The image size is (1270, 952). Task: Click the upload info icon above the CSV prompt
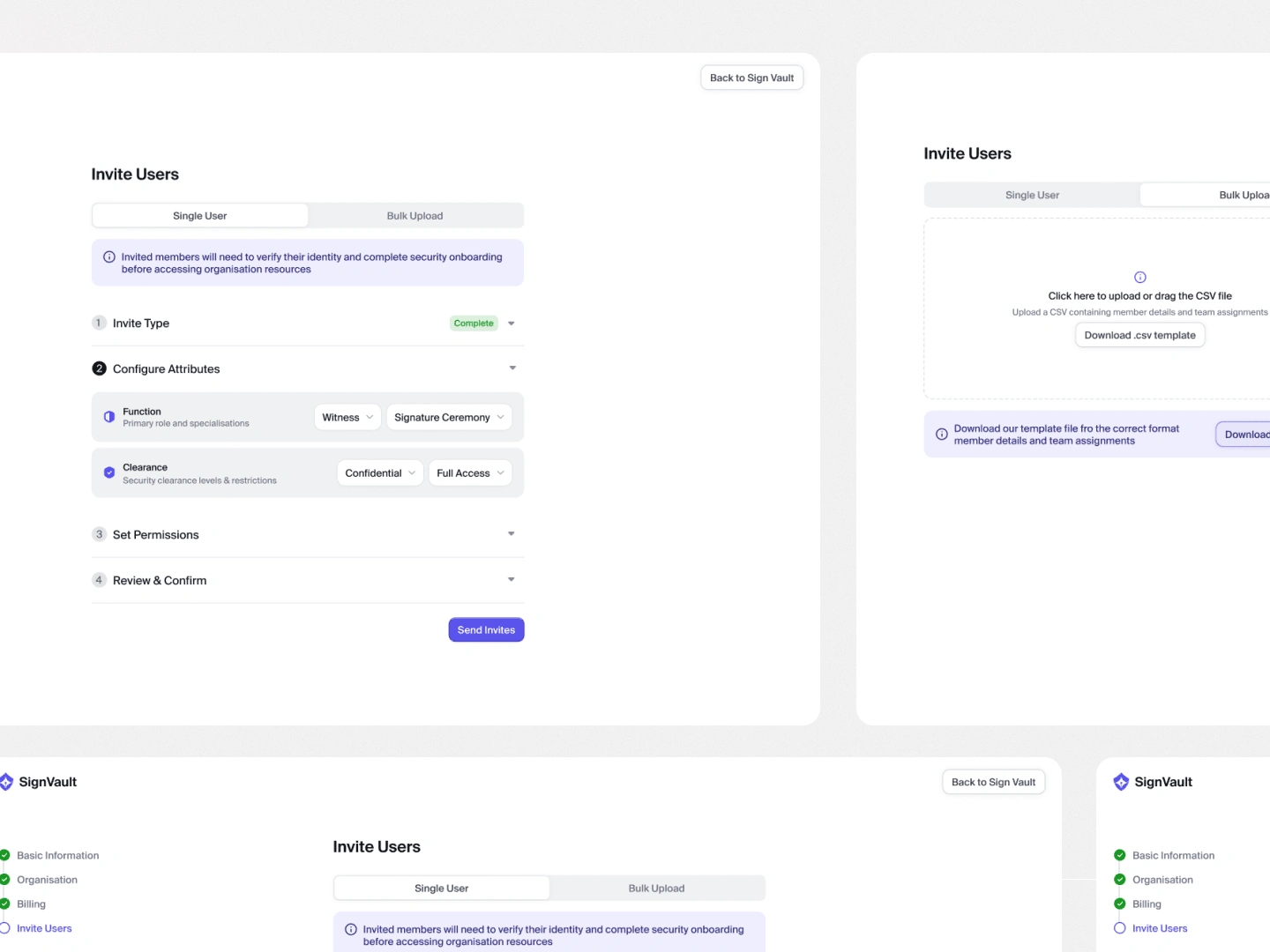pyautogui.click(x=1139, y=277)
